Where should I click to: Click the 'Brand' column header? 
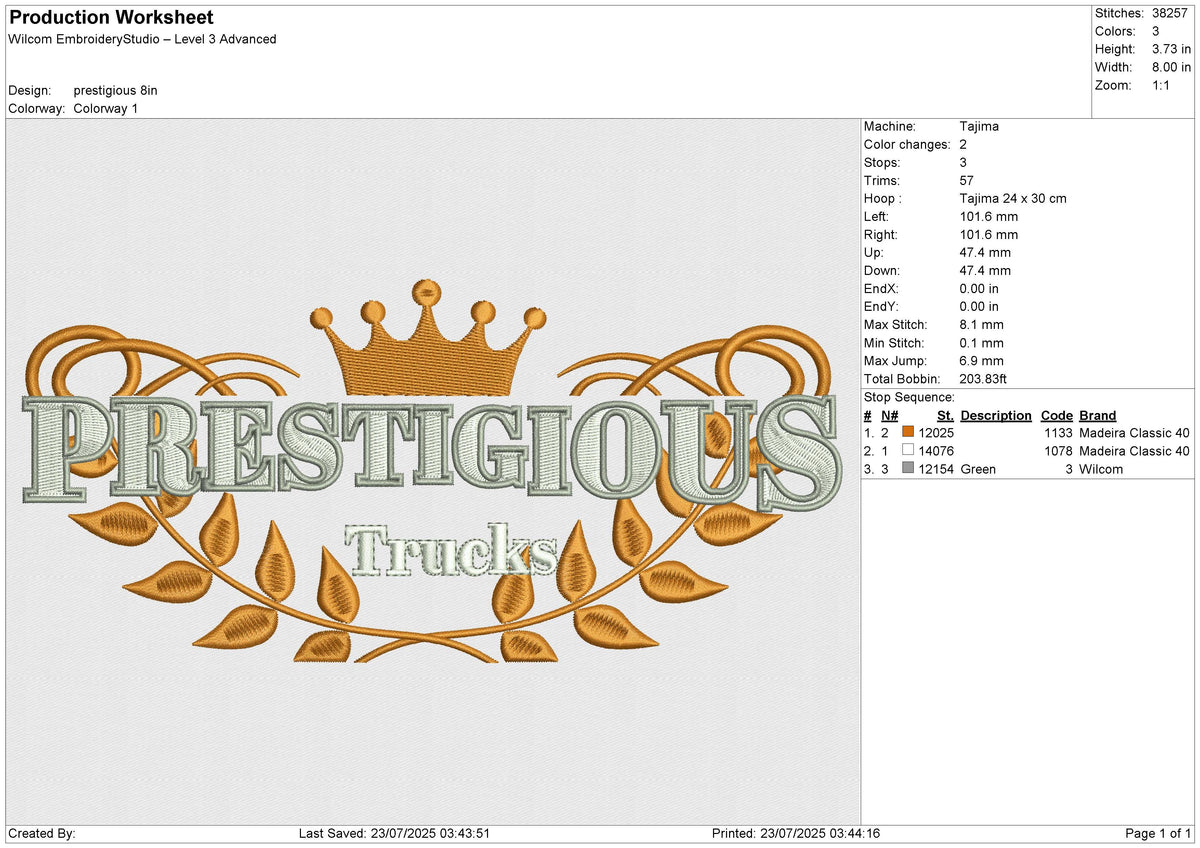pos(1098,415)
